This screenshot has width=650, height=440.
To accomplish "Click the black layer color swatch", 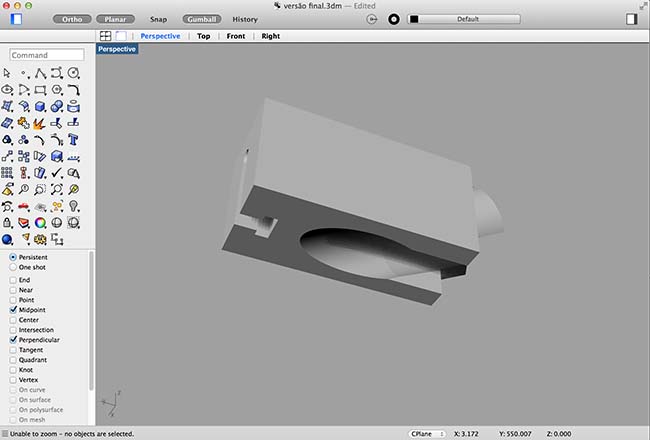I will (x=414, y=19).
